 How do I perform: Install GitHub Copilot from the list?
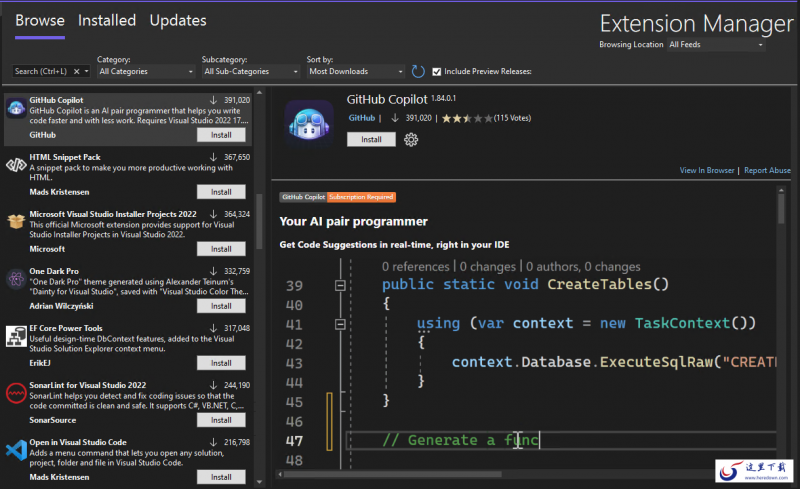[x=221, y=135]
